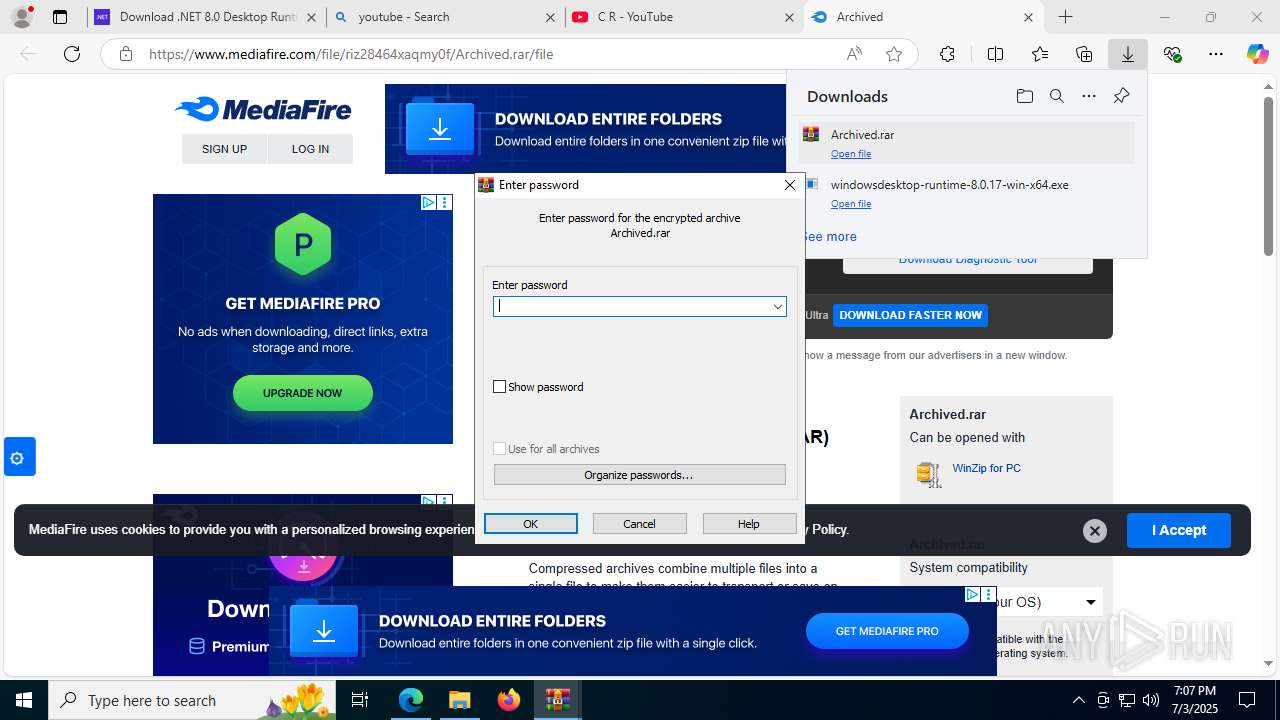Screen dimensions: 1280x720
Task: Open the notification center icon
Action: (1247, 700)
